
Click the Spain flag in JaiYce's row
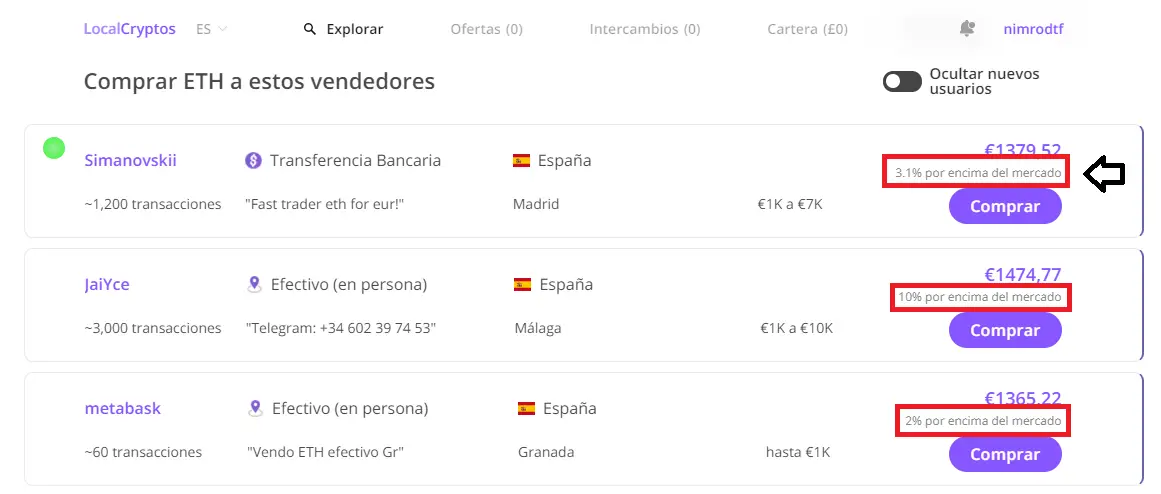[522, 285]
